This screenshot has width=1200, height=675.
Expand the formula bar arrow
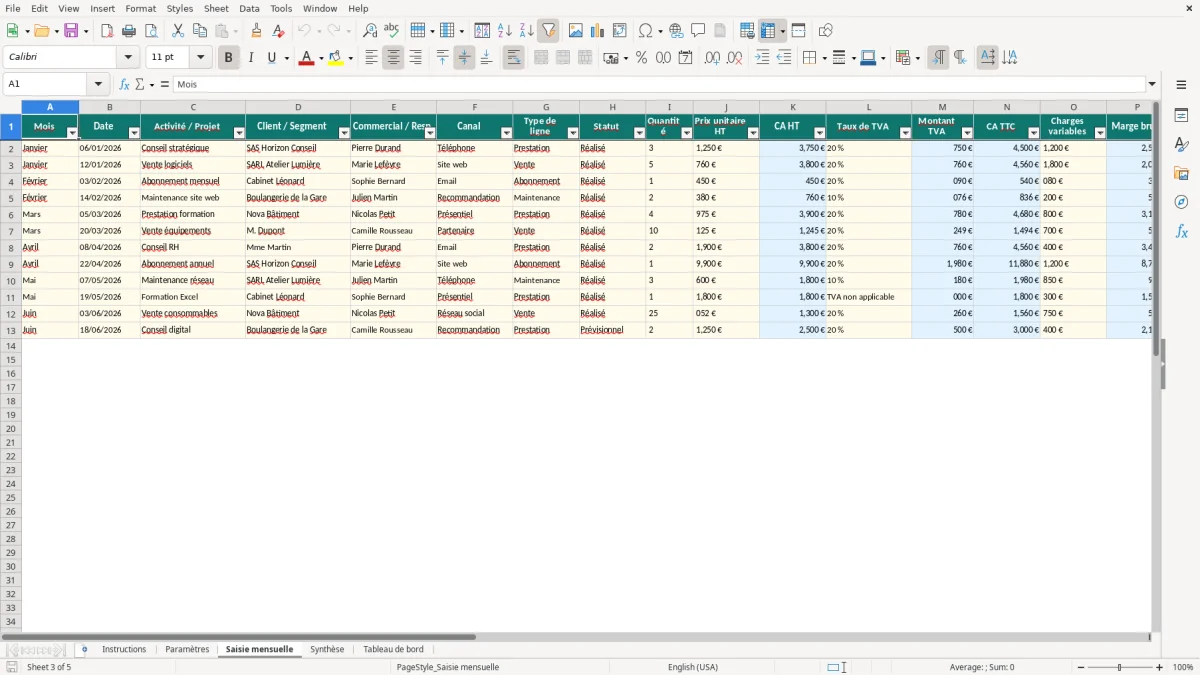tap(1152, 84)
